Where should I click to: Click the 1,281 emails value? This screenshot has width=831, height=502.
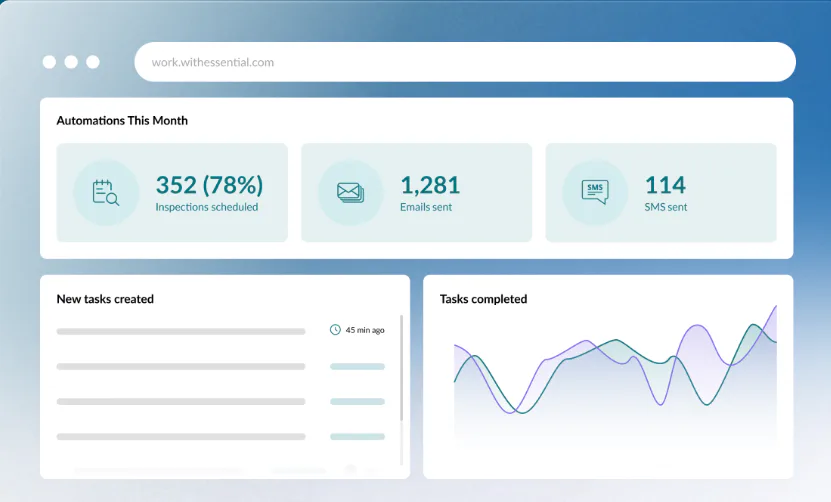tap(430, 185)
